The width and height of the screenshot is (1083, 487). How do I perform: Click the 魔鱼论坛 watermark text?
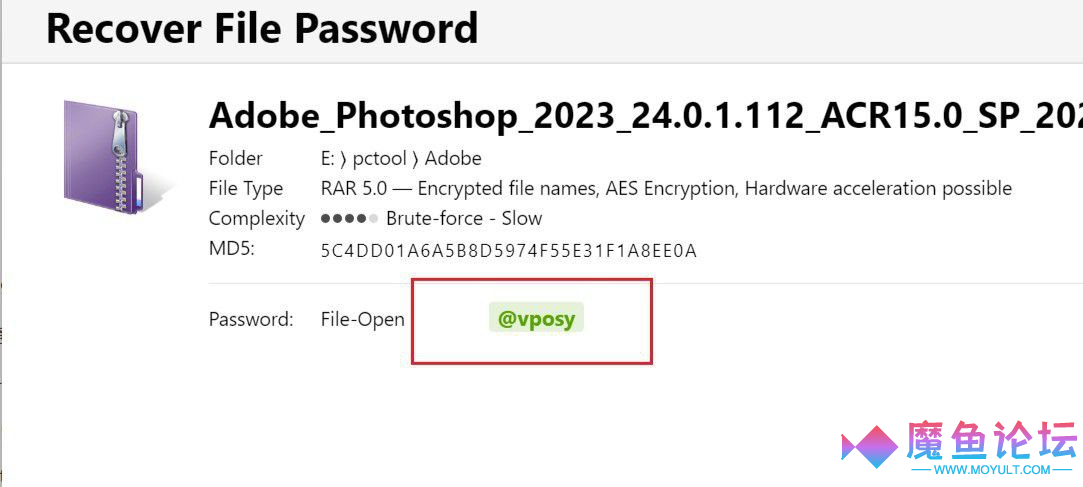992,440
